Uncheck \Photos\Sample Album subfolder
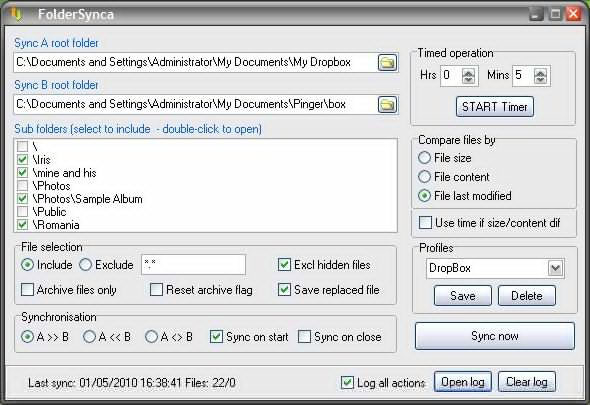The height and width of the screenshot is (405, 590). coord(23,198)
